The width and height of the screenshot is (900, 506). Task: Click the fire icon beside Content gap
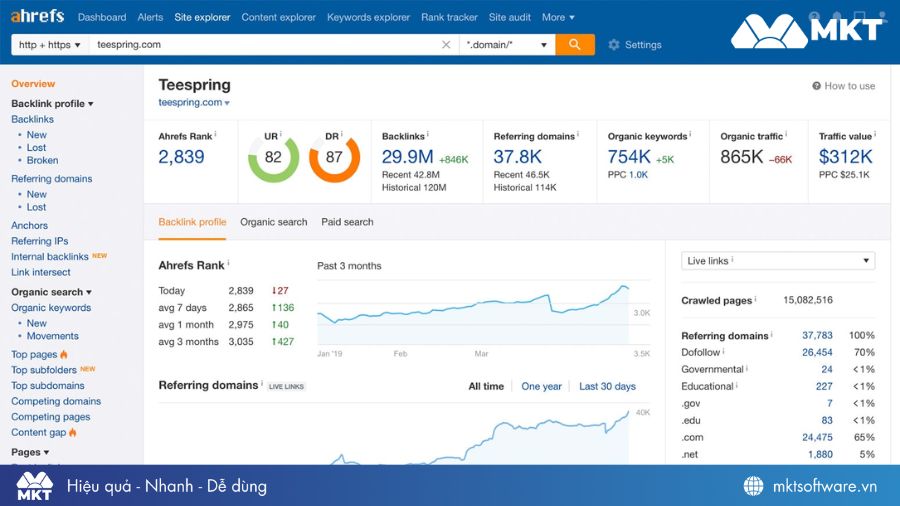point(72,432)
